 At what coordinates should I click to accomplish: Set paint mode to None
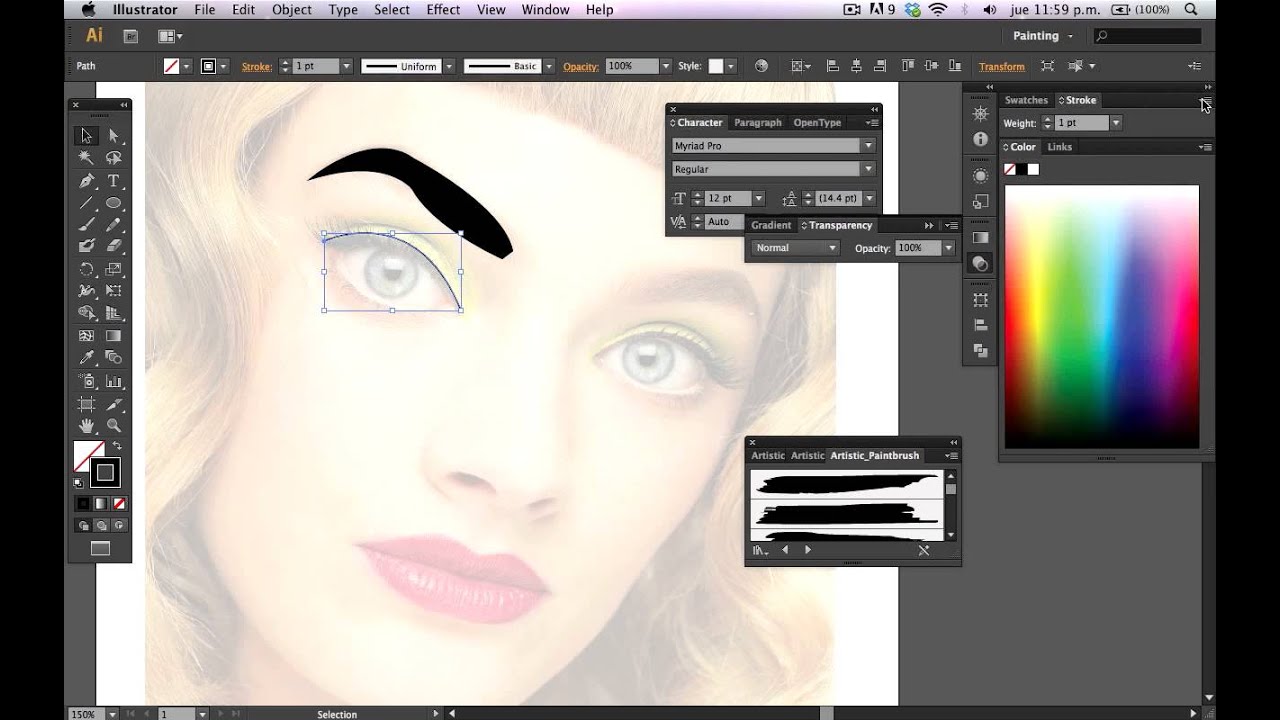(119, 503)
